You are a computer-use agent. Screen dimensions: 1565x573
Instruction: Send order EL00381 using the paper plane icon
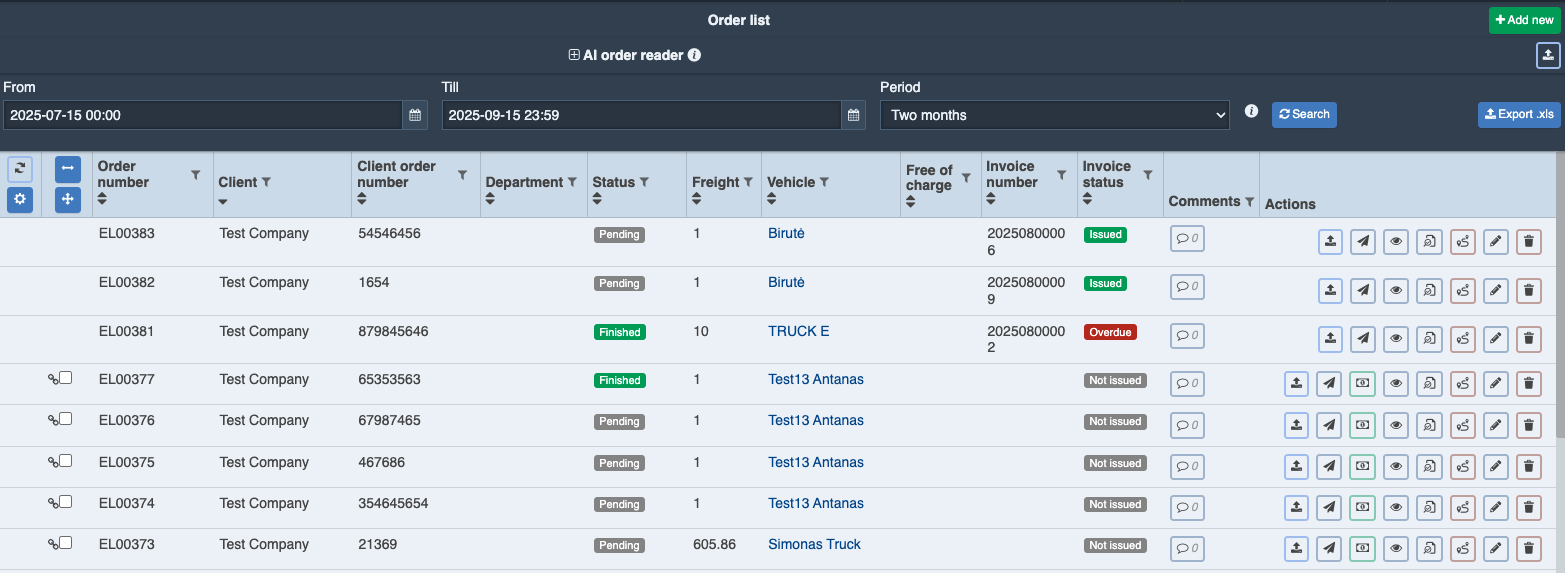click(1362, 339)
